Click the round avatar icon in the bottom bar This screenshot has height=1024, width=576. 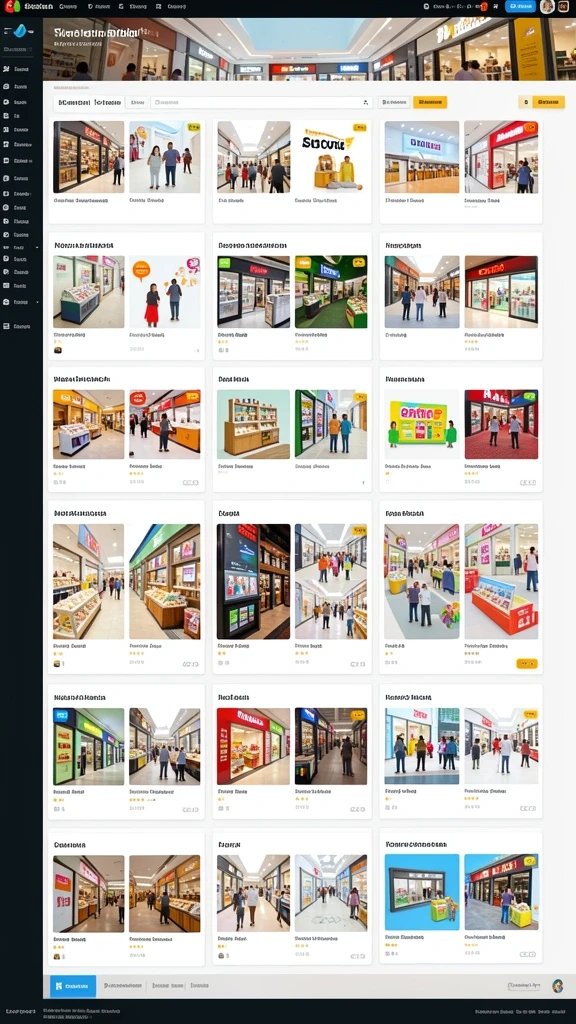point(557,985)
